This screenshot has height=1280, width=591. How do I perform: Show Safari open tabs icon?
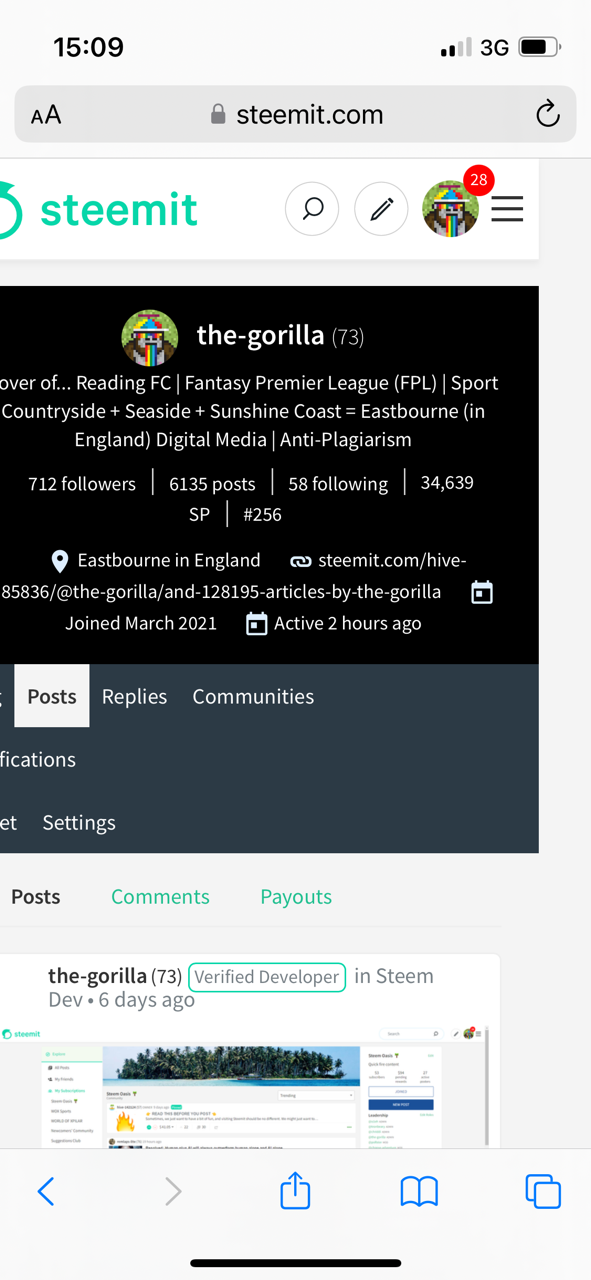[543, 1191]
